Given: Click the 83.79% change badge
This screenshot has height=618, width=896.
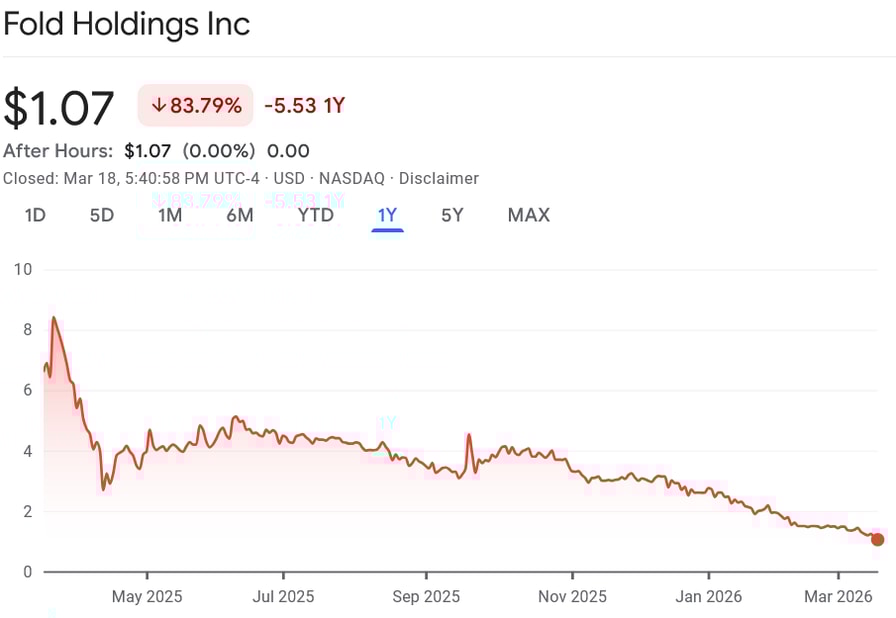Looking at the screenshot, I should (196, 106).
